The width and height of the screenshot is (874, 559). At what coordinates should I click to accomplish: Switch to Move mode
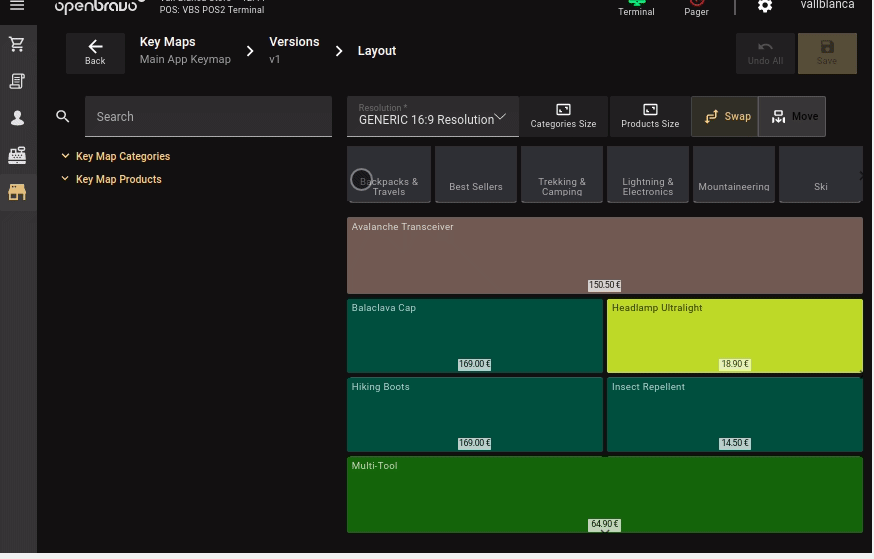[793, 117]
